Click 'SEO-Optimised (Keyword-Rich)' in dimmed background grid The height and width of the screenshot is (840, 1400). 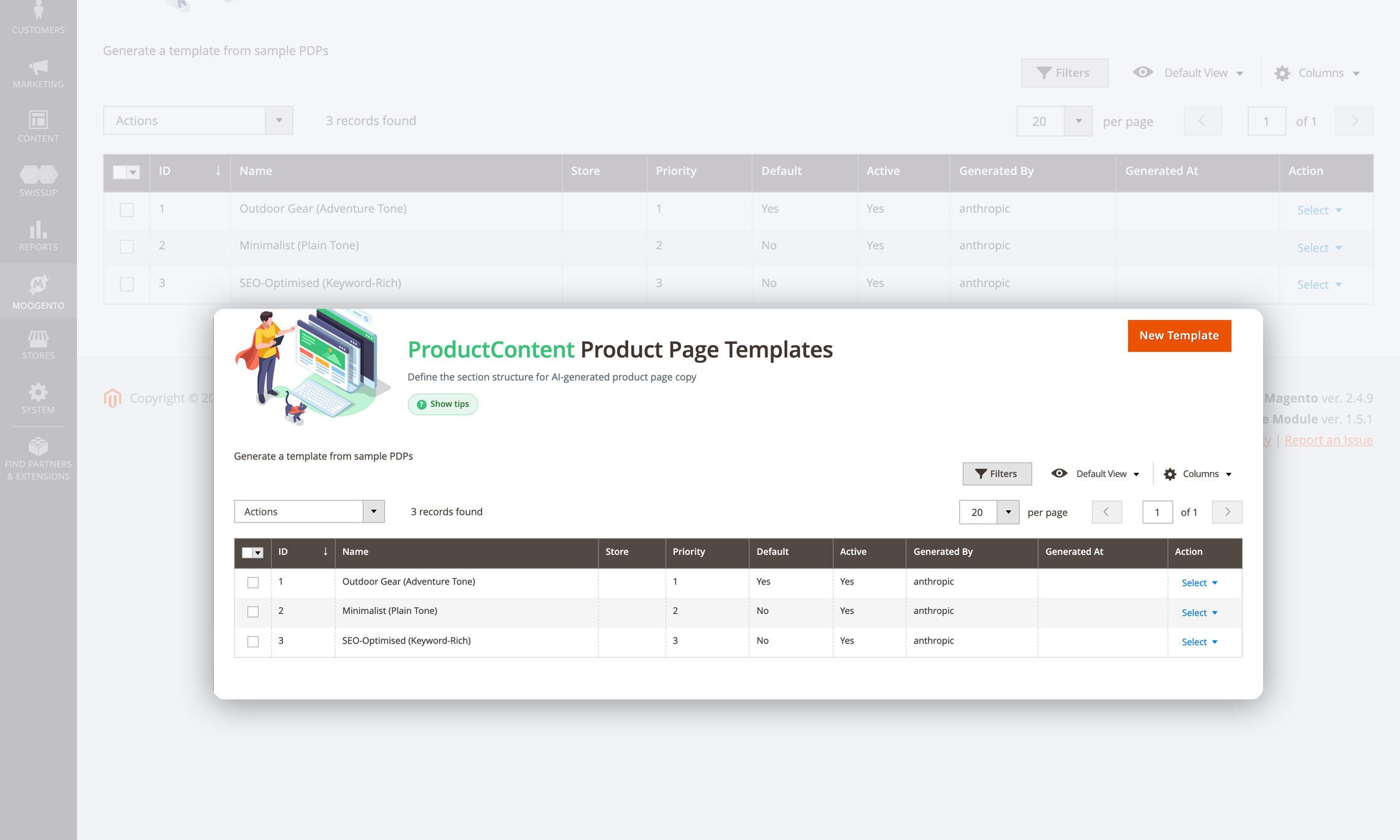pos(320,283)
